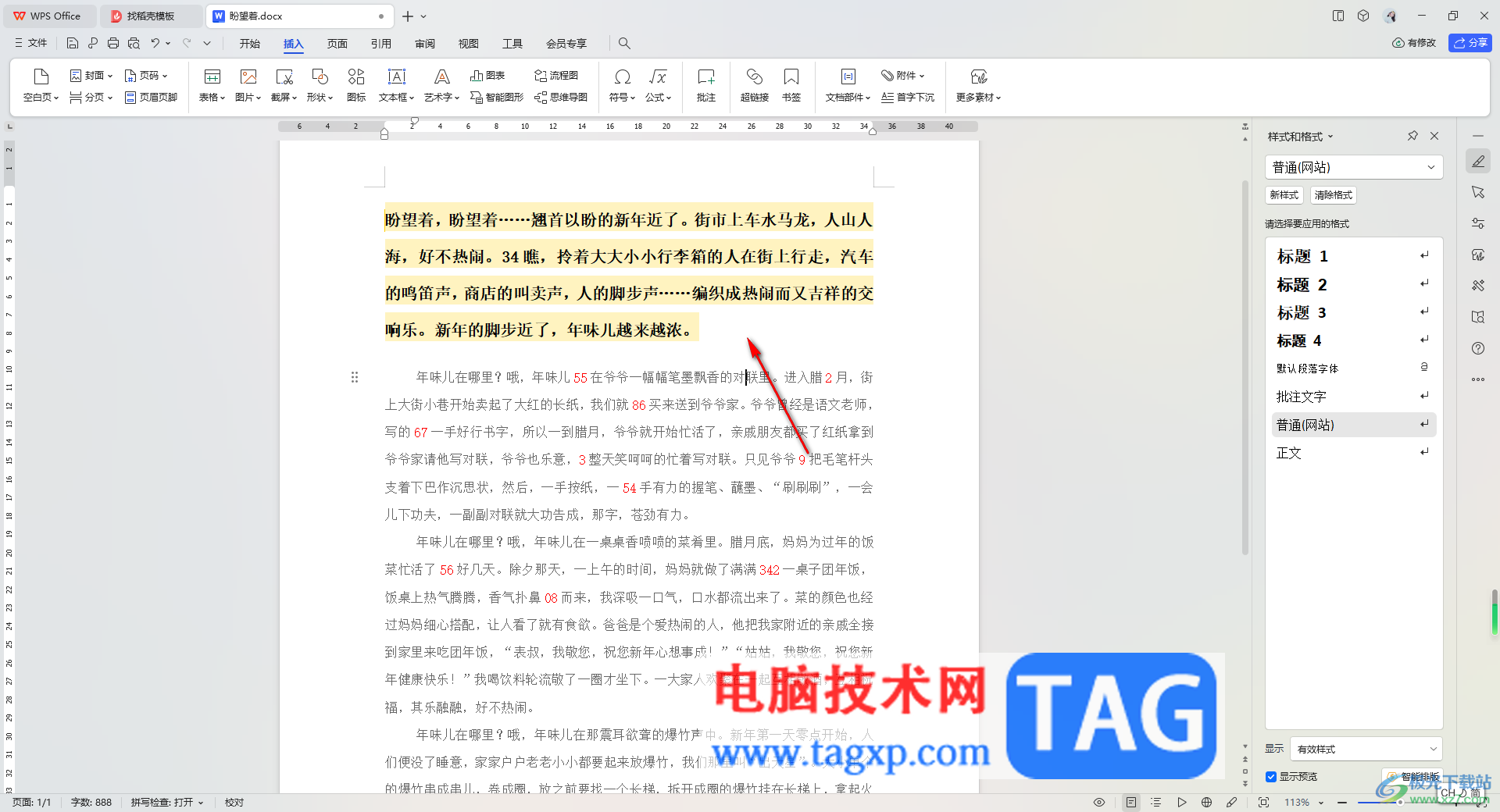Screen dimensions: 1500x812
Task: Open the 有效样式 display dropdown
Action: (x=1366, y=749)
